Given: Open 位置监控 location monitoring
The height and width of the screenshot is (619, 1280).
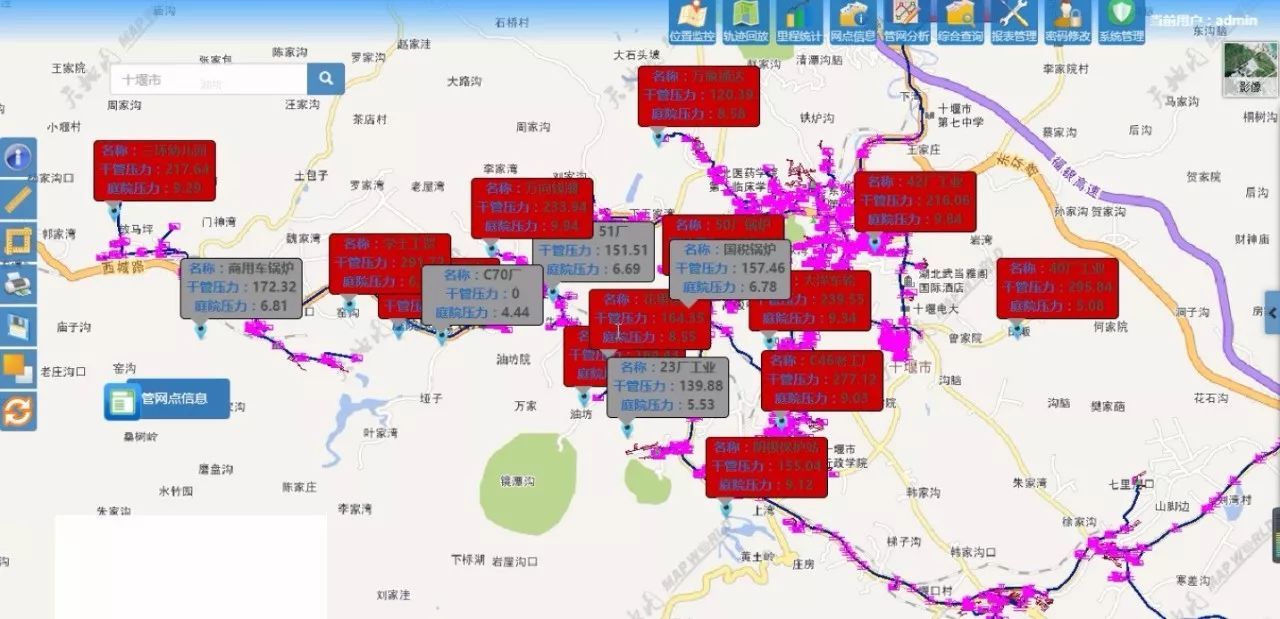Looking at the screenshot, I should click(692, 22).
